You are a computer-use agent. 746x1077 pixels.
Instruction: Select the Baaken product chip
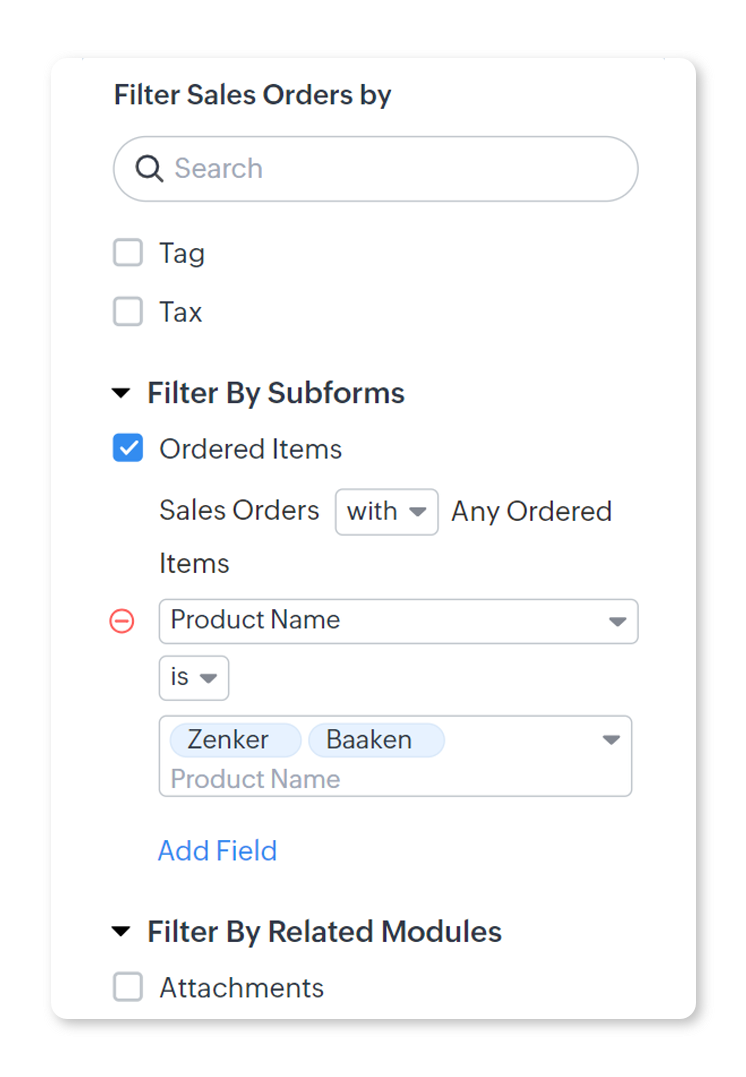(x=369, y=740)
